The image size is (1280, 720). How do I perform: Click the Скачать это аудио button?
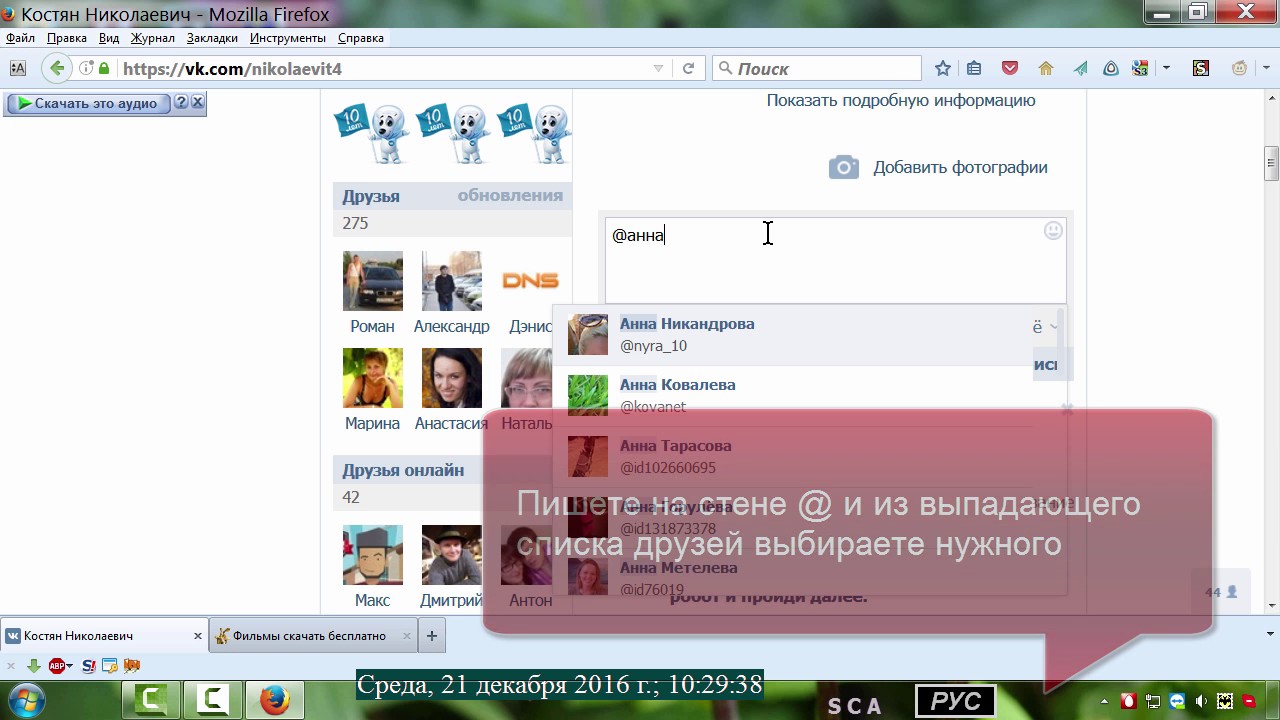pos(88,103)
